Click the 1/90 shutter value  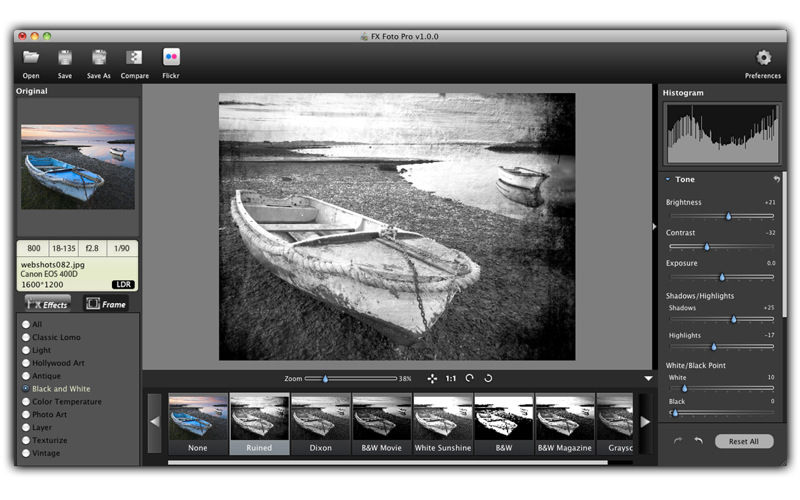tap(122, 248)
